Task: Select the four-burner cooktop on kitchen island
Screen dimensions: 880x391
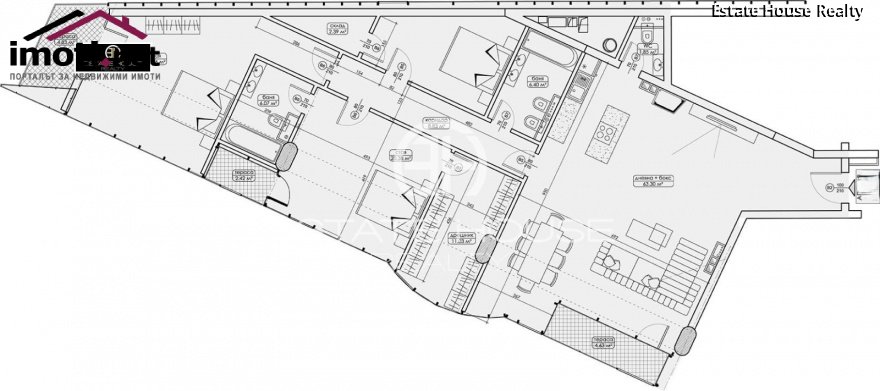Action: point(607,133)
